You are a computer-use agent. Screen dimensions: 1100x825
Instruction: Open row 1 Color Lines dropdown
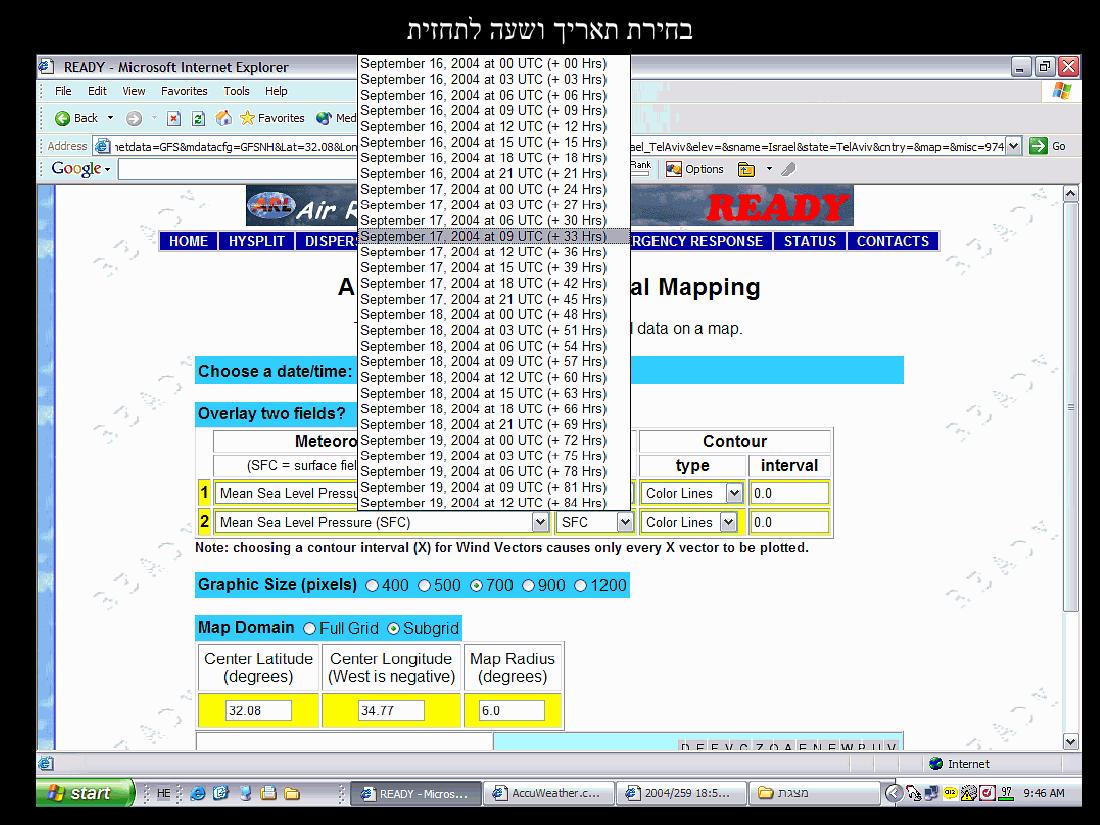pos(734,493)
